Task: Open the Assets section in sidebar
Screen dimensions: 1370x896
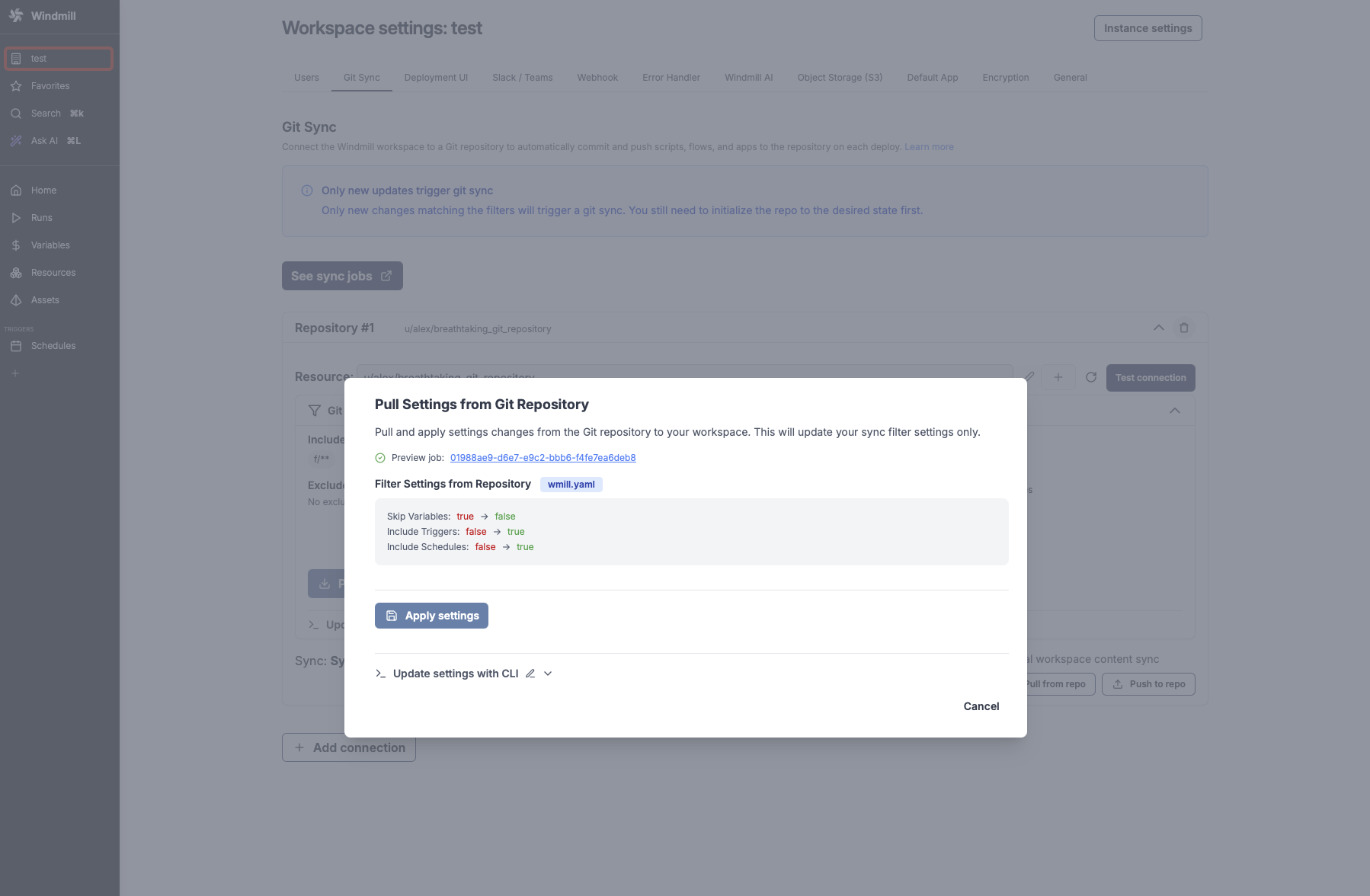Action: pos(46,299)
